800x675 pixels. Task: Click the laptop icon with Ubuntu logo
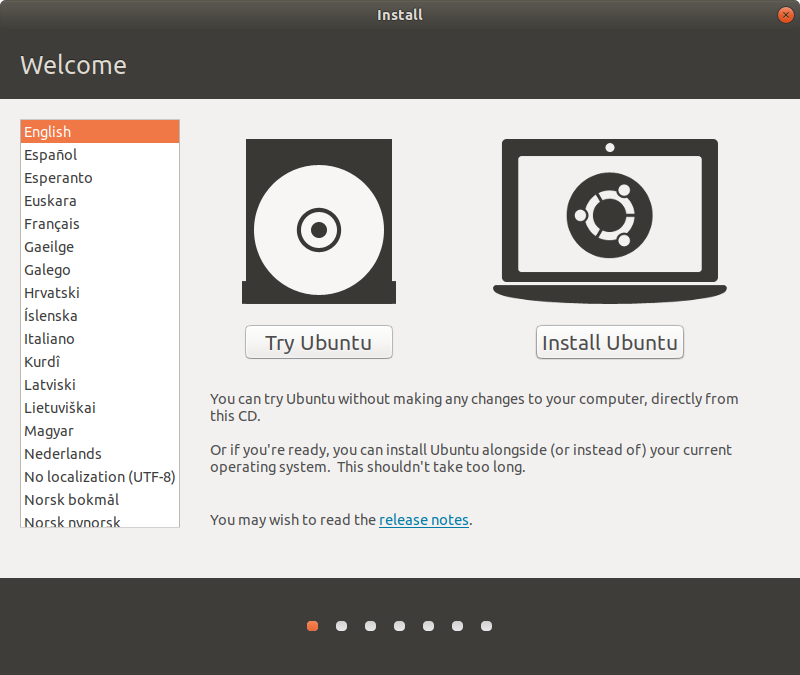pyautogui.click(x=610, y=221)
